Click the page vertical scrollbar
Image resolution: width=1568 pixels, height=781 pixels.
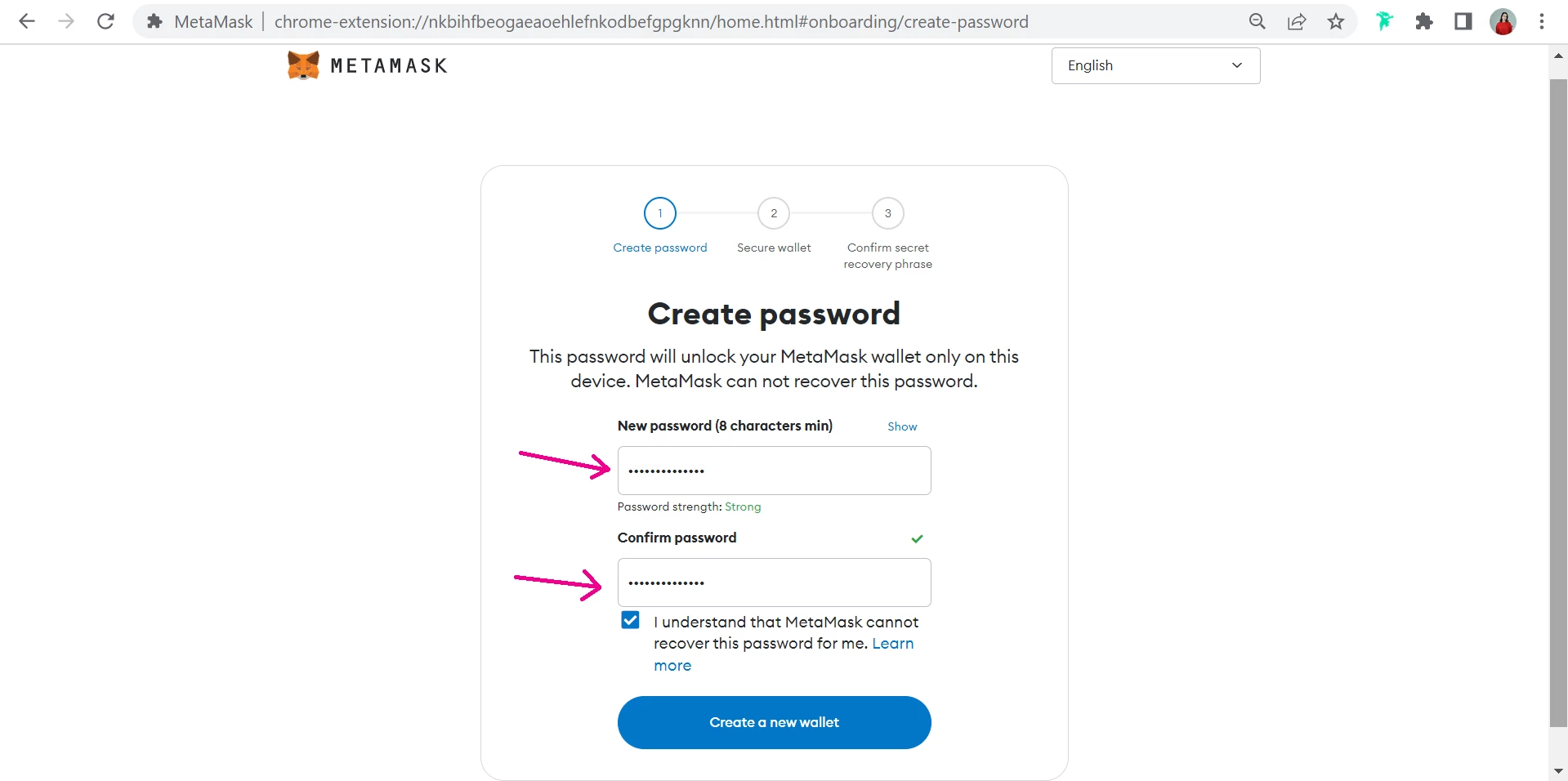pyautogui.click(x=1558, y=402)
